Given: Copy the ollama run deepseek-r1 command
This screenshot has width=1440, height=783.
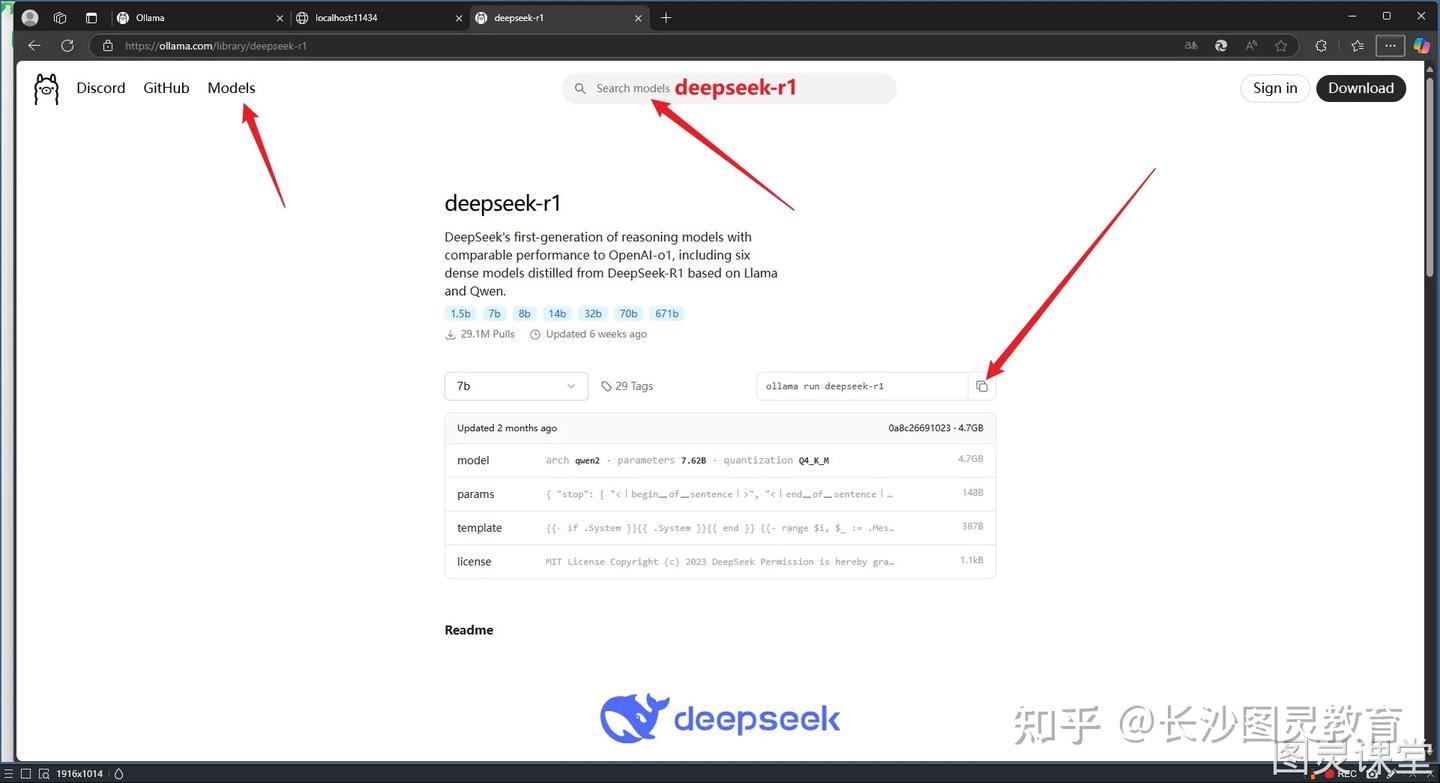Looking at the screenshot, I should (981, 386).
